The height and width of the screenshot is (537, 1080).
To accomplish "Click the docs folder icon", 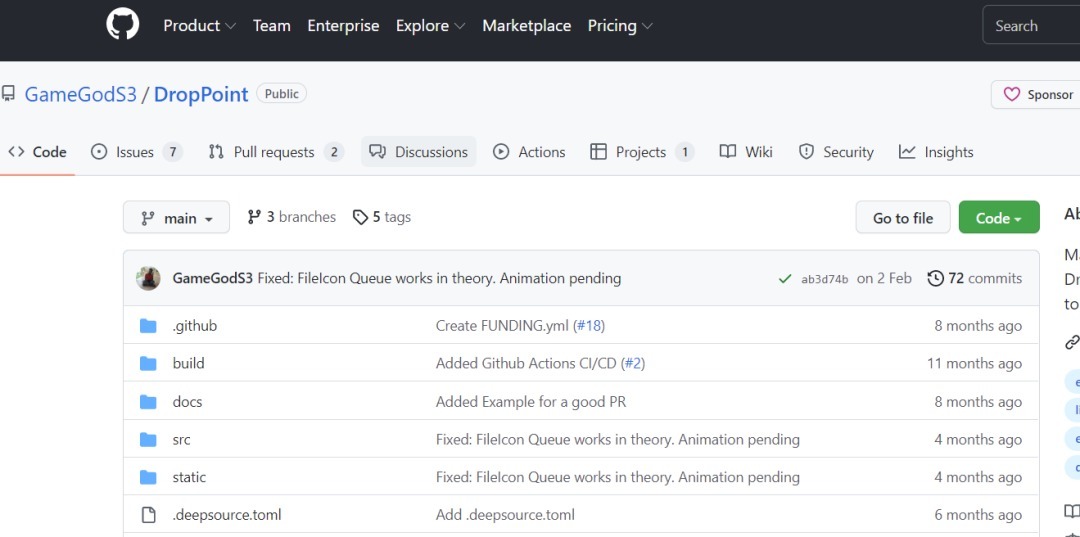I will pos(148,401).
